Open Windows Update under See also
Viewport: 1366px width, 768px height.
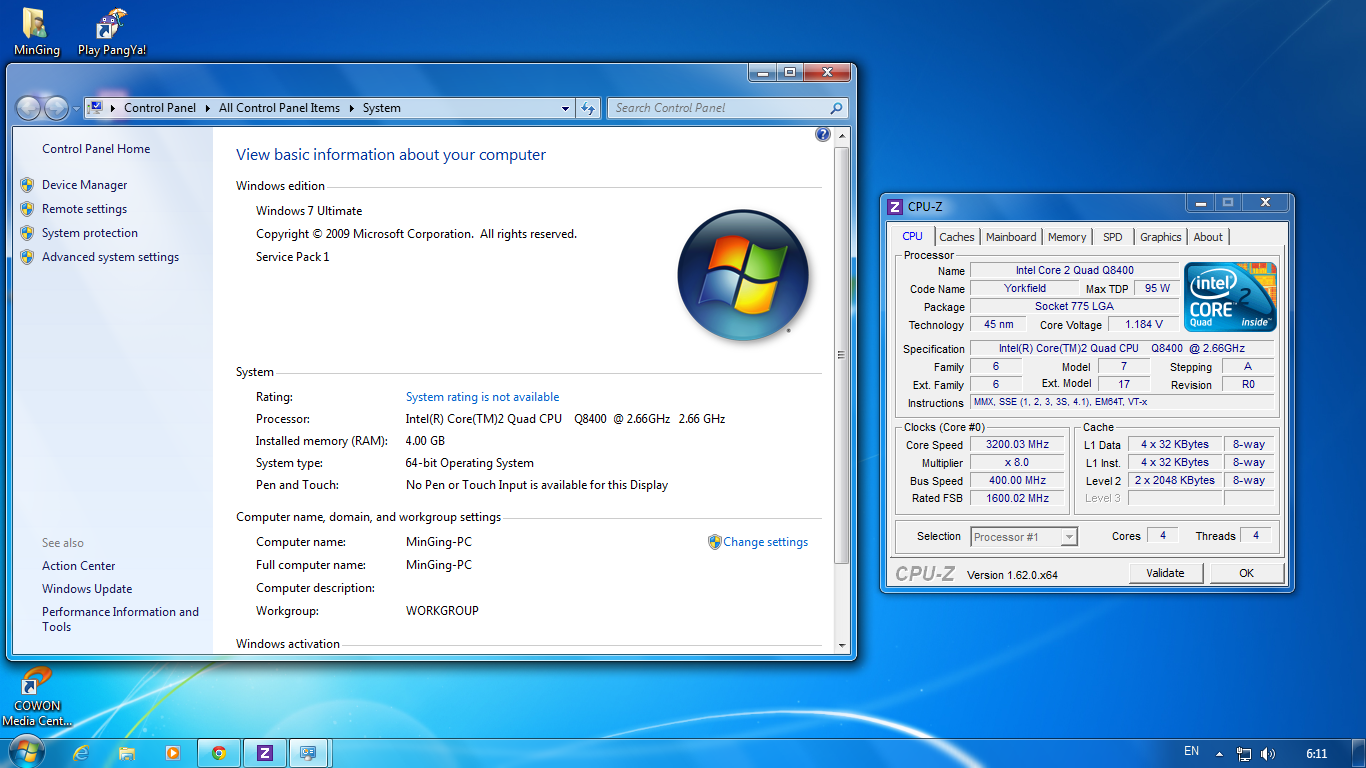click(87, 589)
